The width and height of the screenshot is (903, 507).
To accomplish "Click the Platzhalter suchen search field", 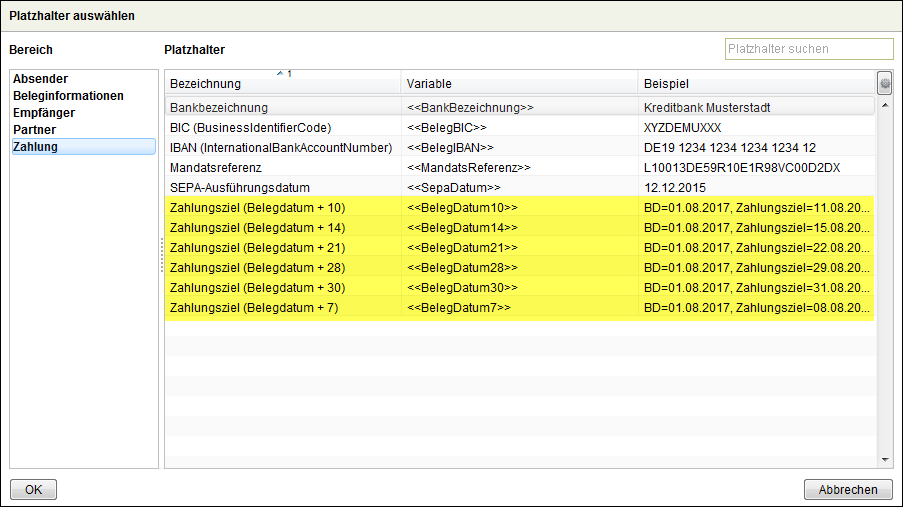I will click(x=808, y=49).
